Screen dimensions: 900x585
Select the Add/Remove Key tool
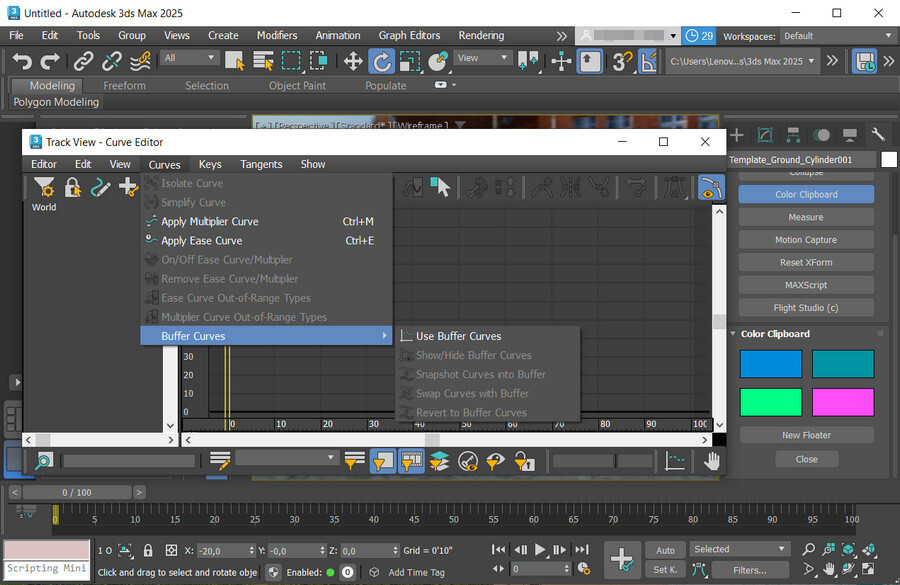127,188
